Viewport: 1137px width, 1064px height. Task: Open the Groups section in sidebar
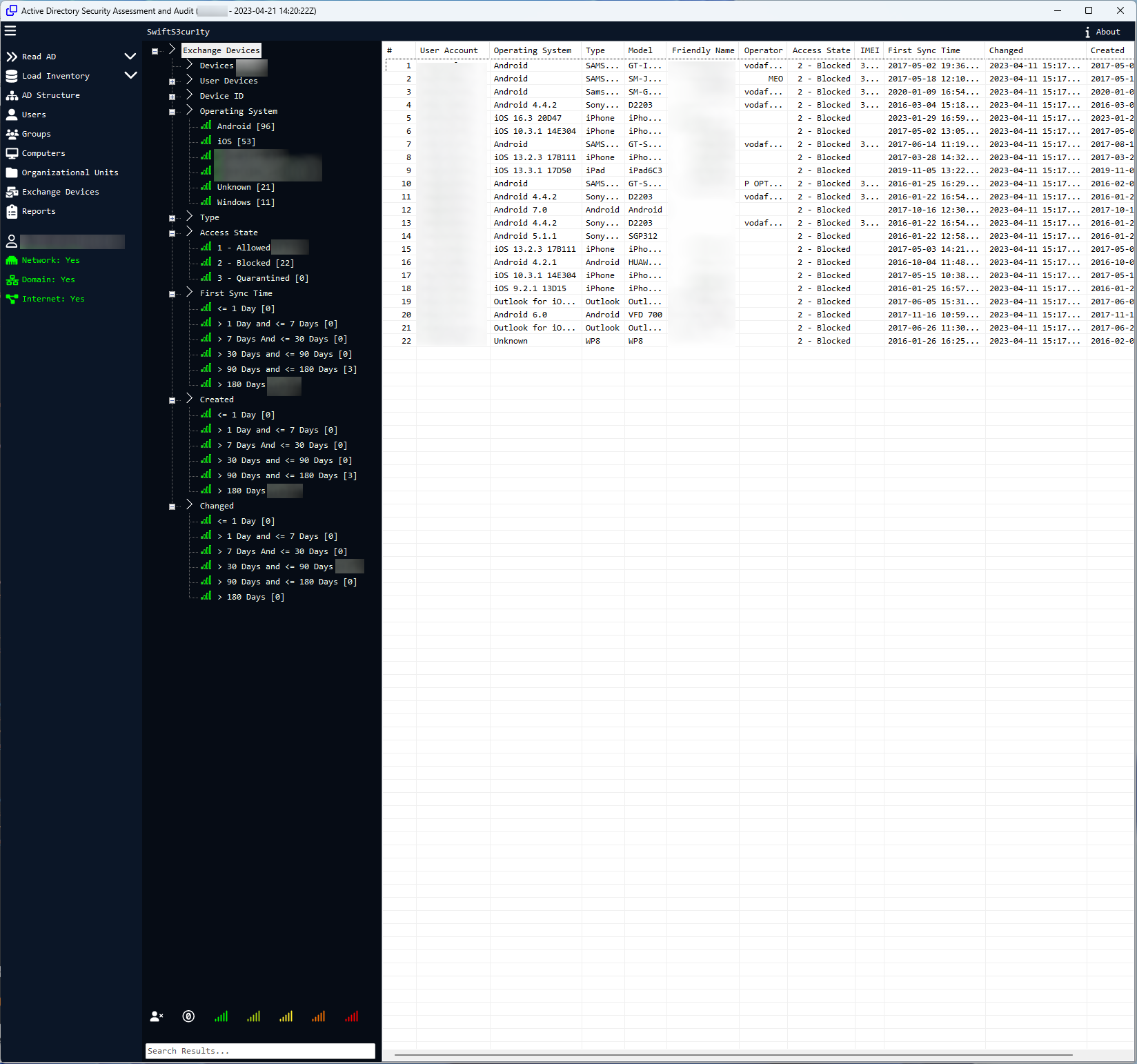(x=36, y=134)
